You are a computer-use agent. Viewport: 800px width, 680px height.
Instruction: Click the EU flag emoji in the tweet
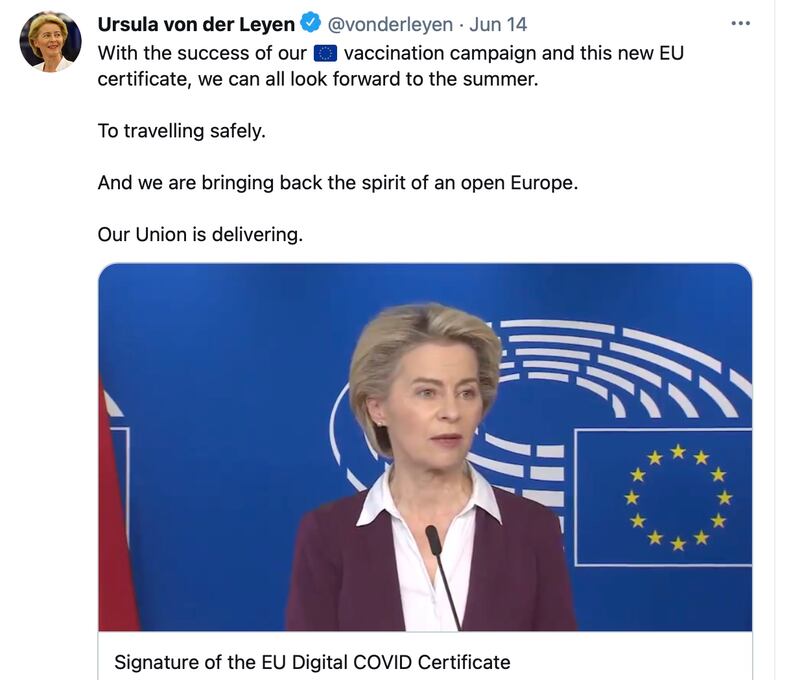[x=325, y=53]
